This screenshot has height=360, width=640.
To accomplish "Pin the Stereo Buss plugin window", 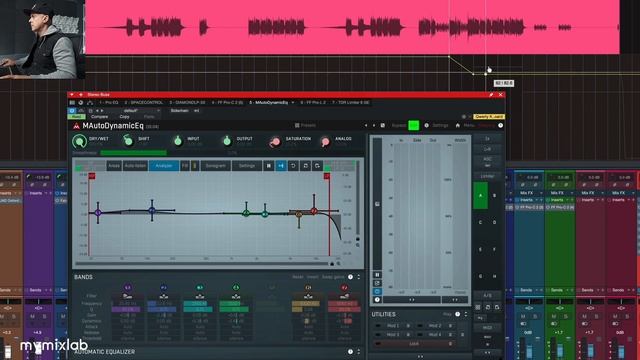I will 491,95.
